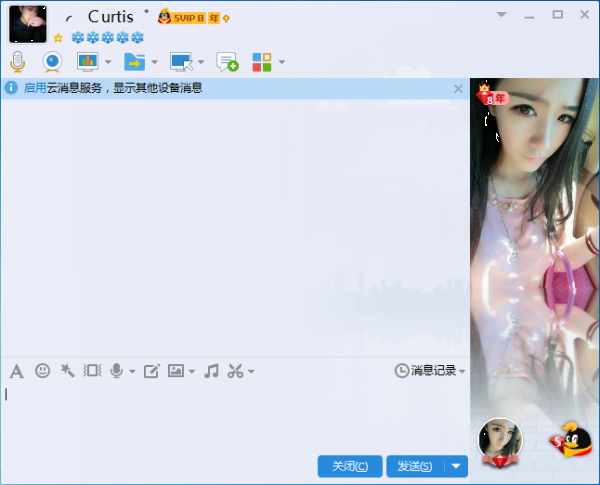Click the QQ penguin icon on show
This screenshot has width=600, height=485.
(571, 440)
